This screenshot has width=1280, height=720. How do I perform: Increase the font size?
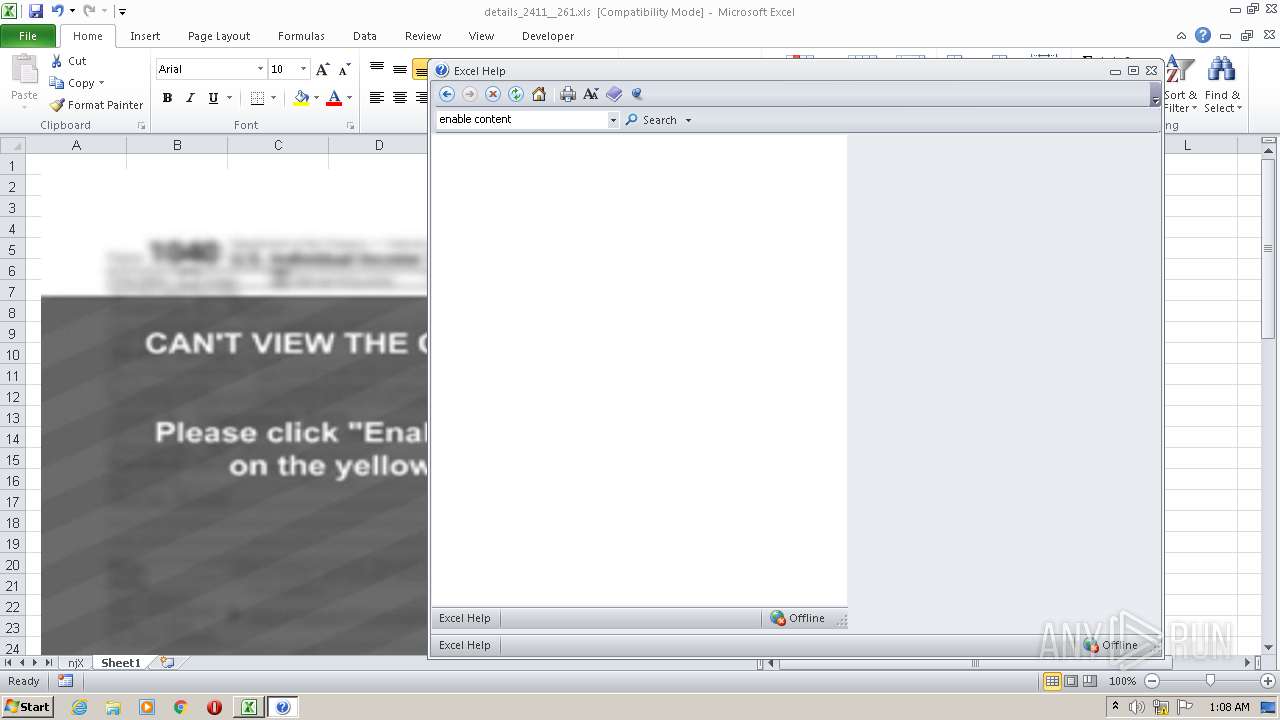coord(322,69)
